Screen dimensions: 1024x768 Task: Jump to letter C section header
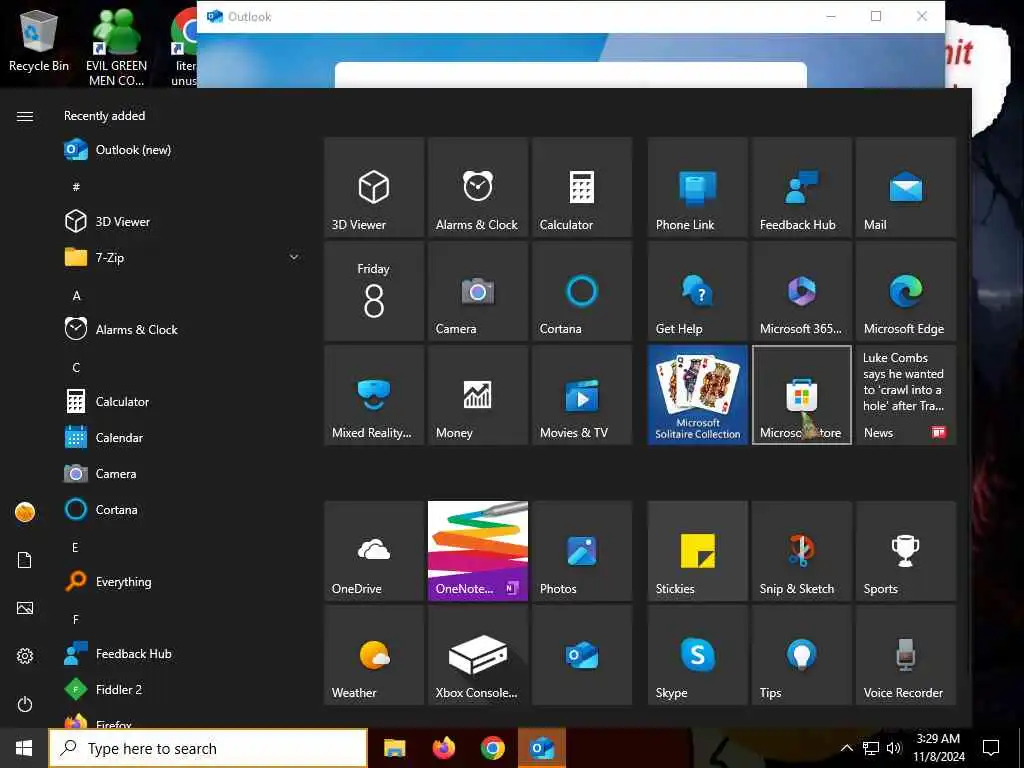76,367
